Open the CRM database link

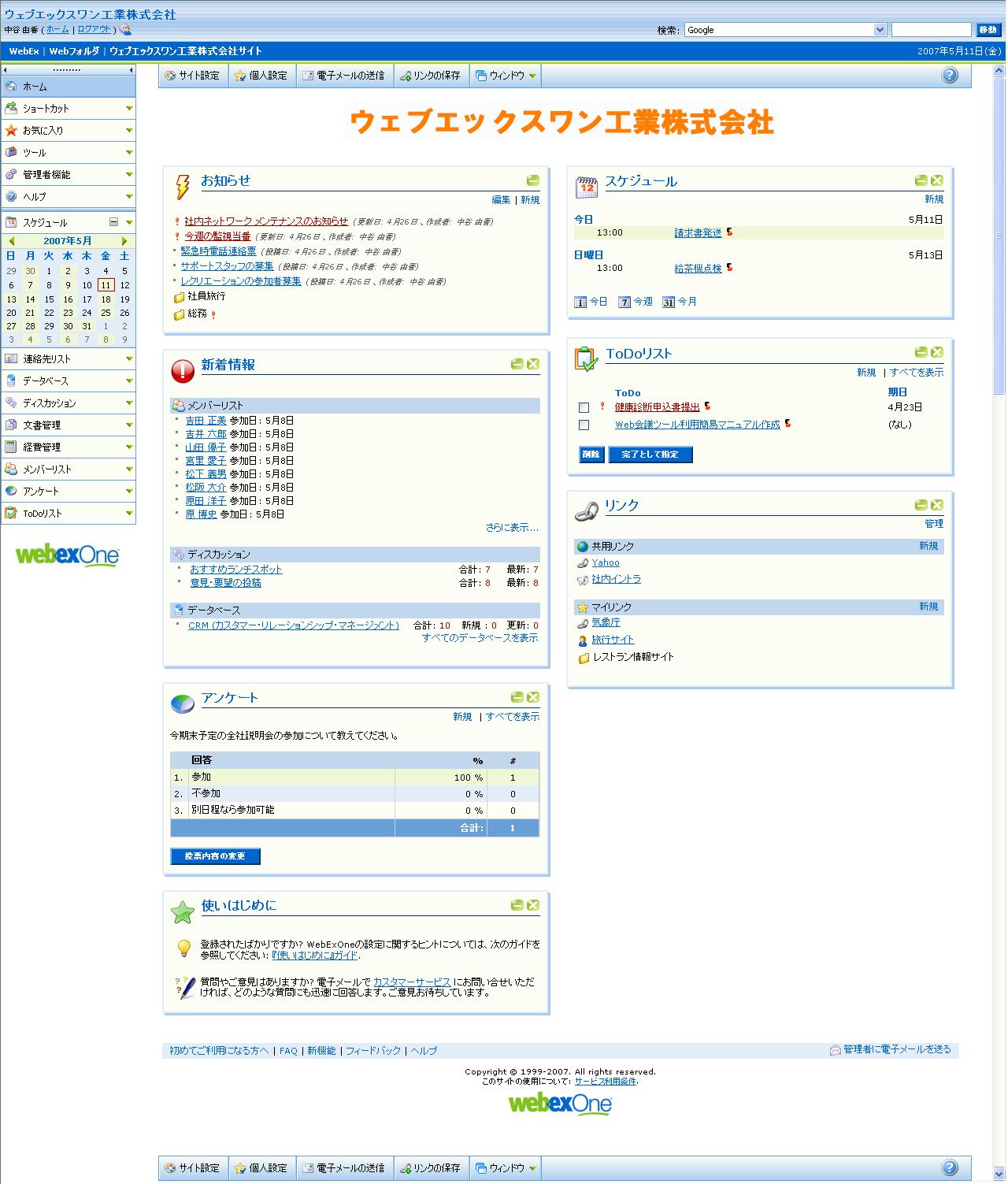click(x=294, y=625)
